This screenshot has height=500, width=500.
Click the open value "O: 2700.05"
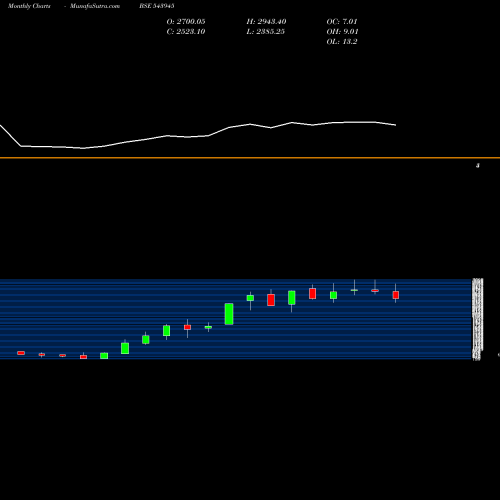click(x=186, y=21)
